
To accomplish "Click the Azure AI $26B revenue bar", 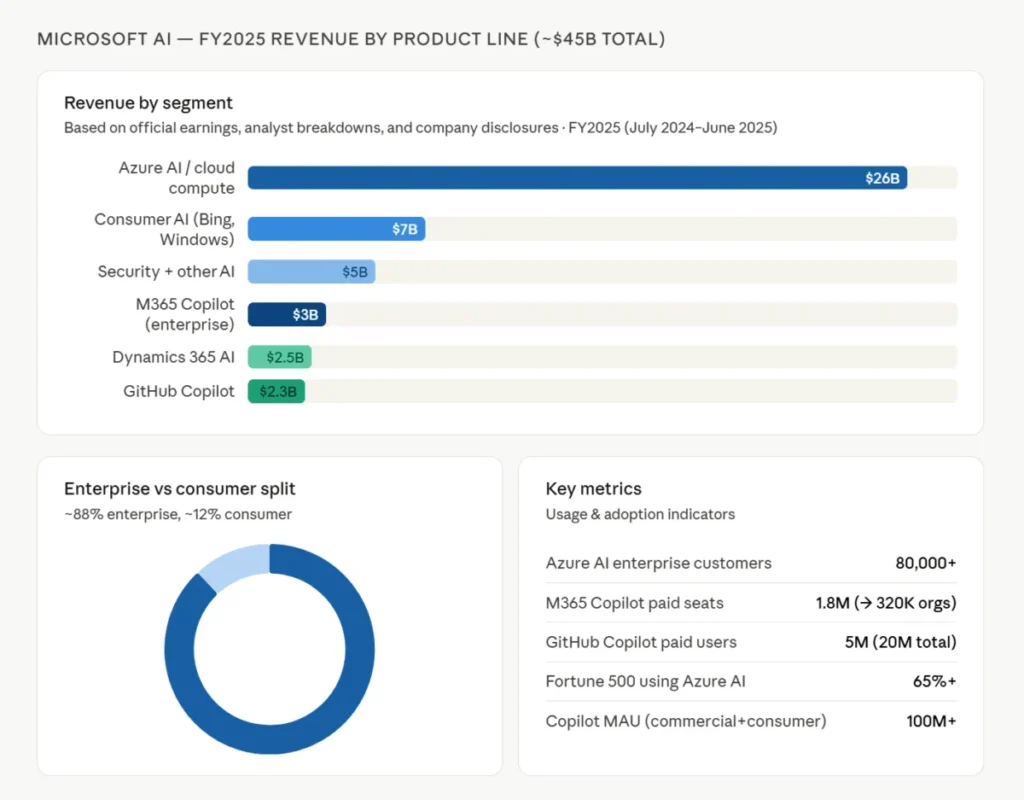I will 577,178.
